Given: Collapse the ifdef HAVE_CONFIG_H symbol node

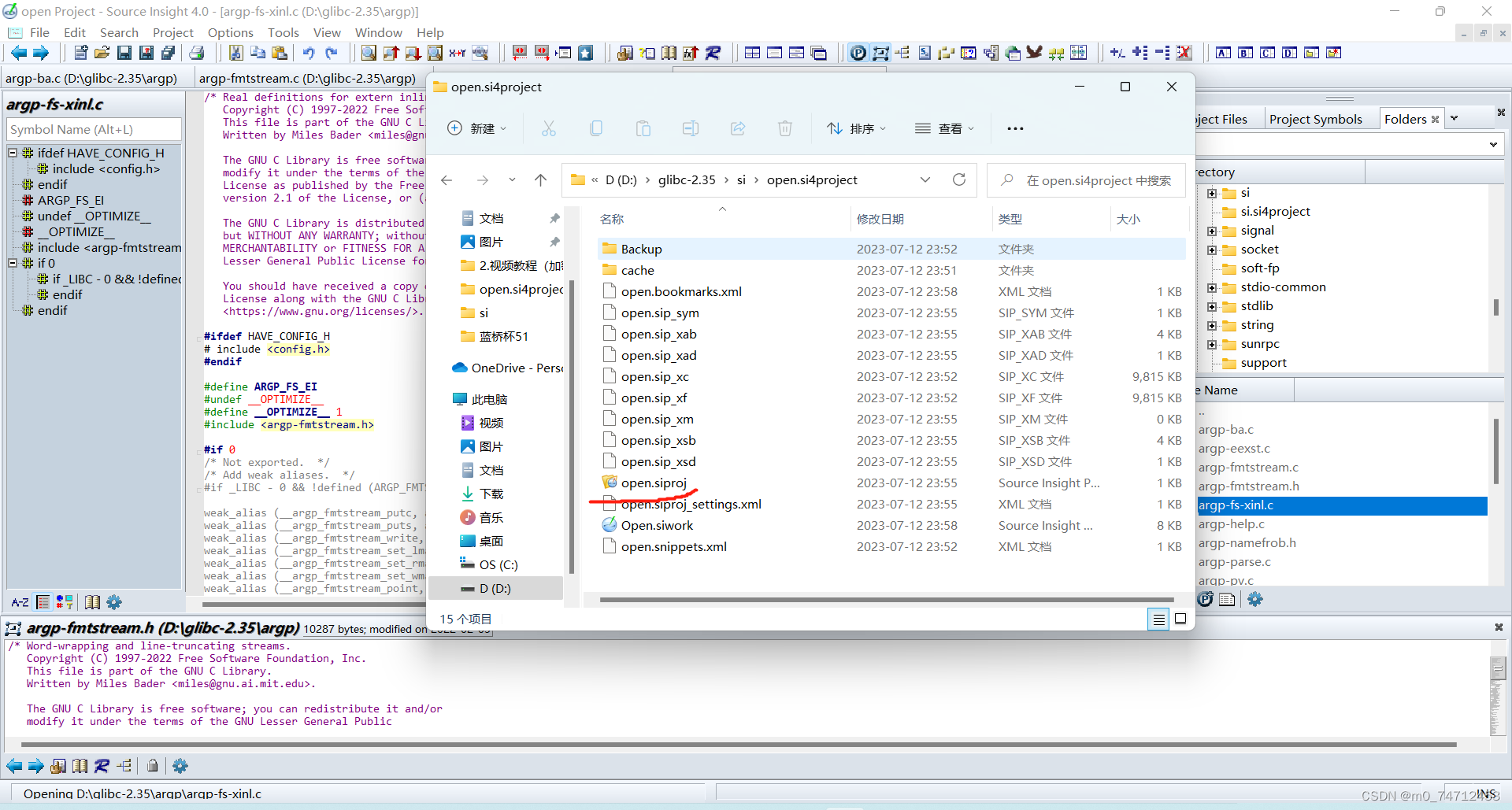Looking at the screenshot, I should pyautogui.click(x=13, y=153).
